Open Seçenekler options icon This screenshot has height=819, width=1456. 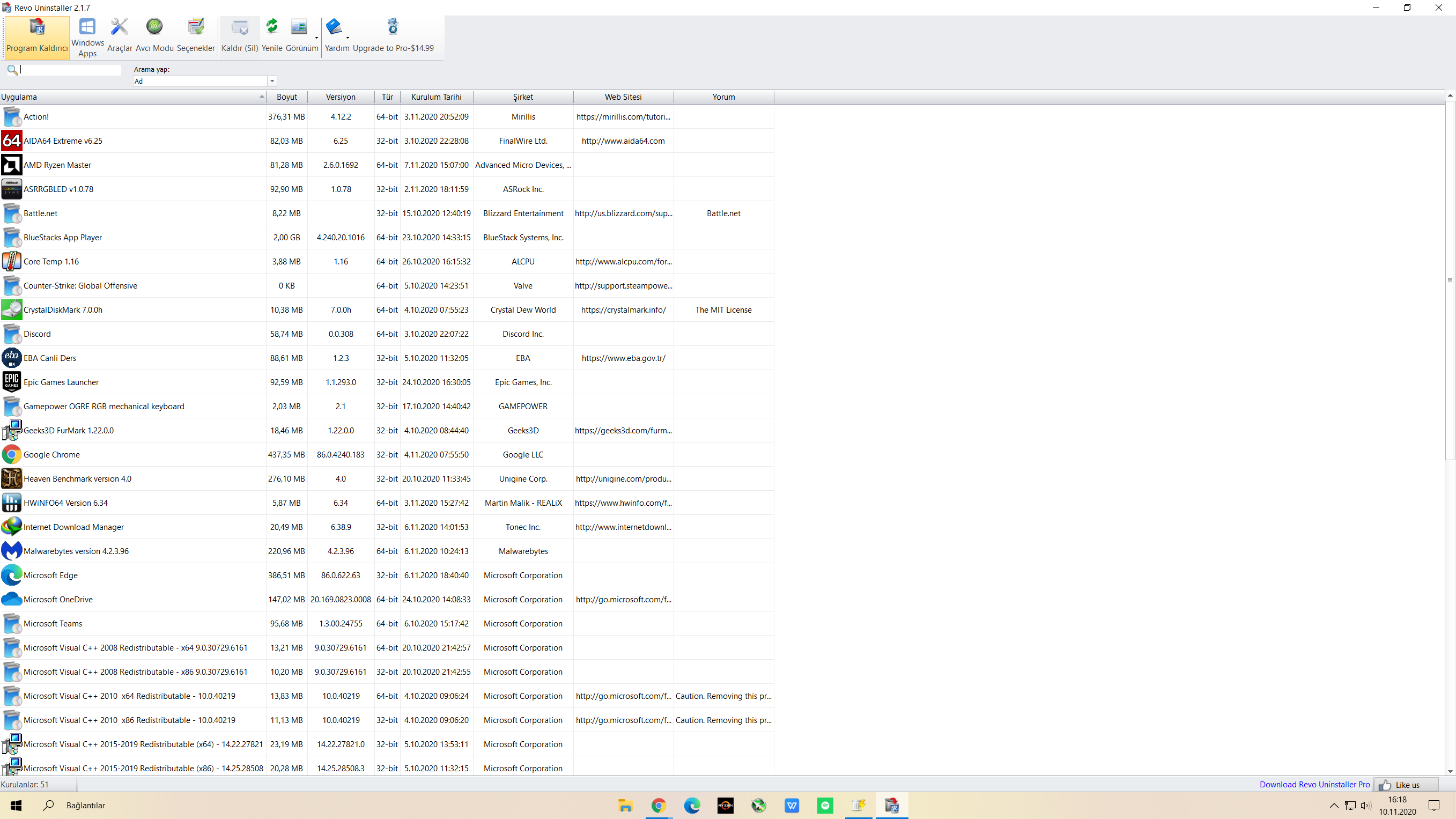coord(196,36)
